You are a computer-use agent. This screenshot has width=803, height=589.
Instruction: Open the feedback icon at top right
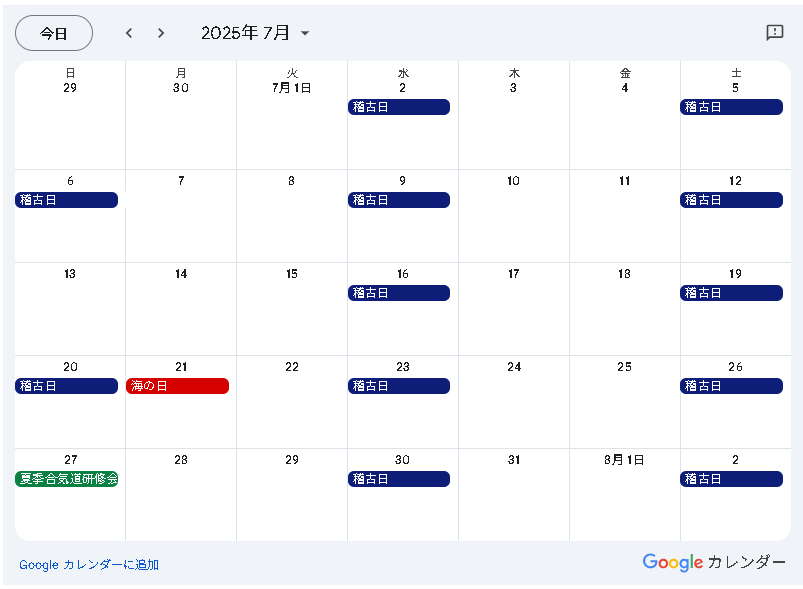tap(774, 33)
